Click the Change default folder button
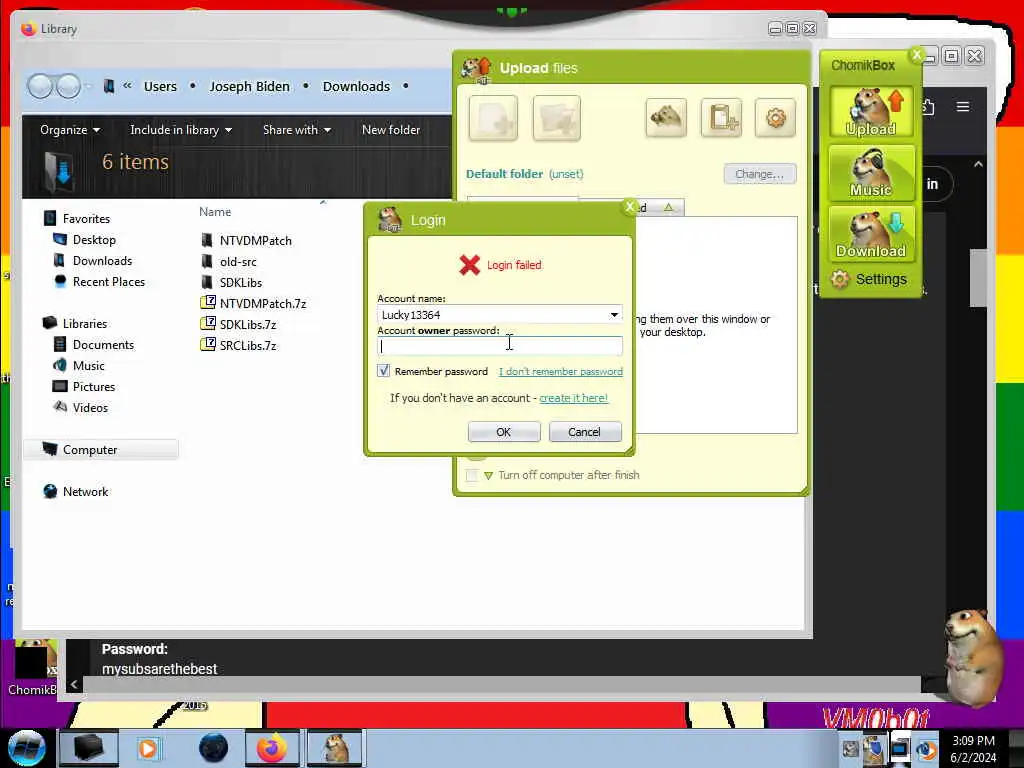1024x768 pixels. pos(760,174)
